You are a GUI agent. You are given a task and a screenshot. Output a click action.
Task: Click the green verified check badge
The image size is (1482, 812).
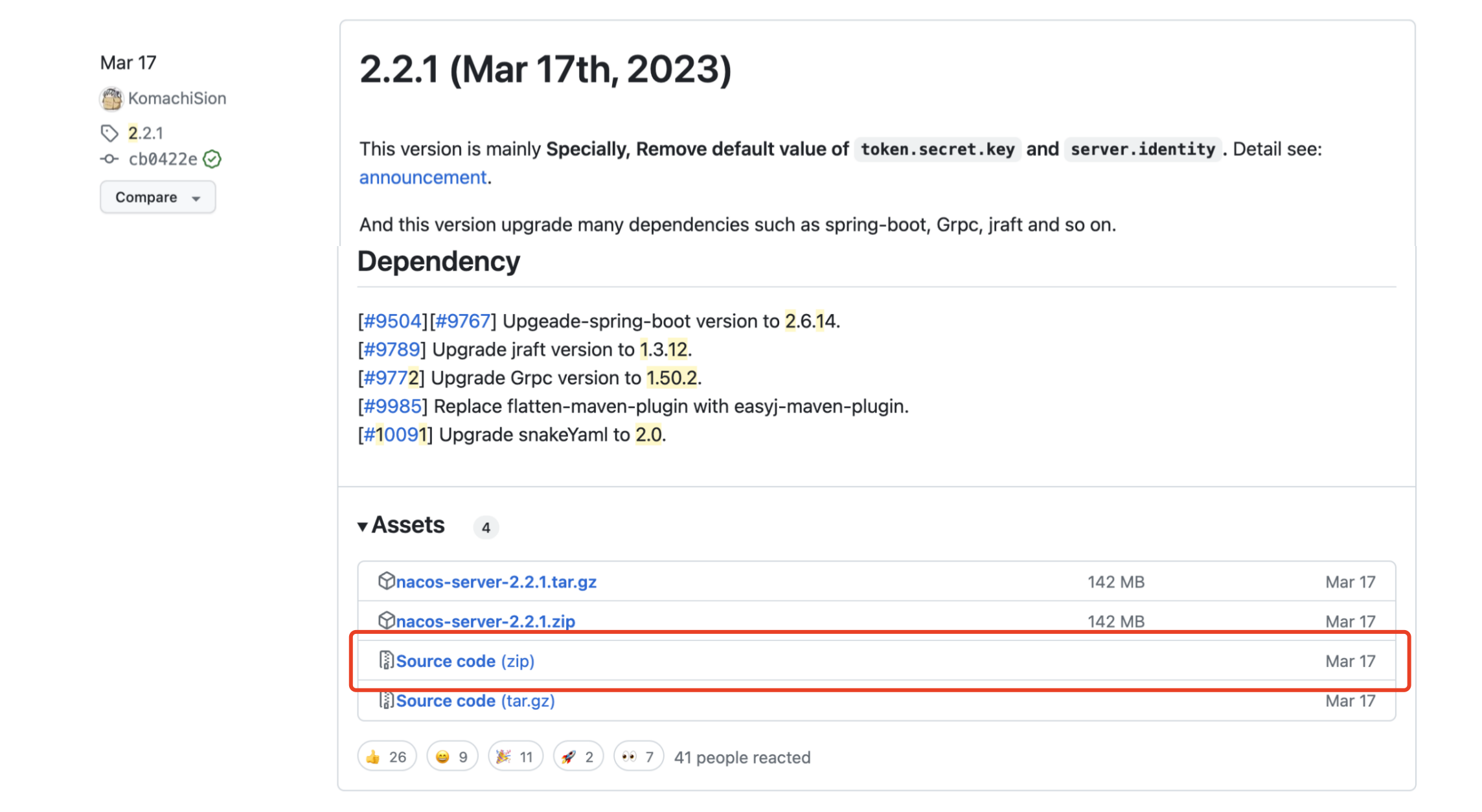tap(212, 159)
